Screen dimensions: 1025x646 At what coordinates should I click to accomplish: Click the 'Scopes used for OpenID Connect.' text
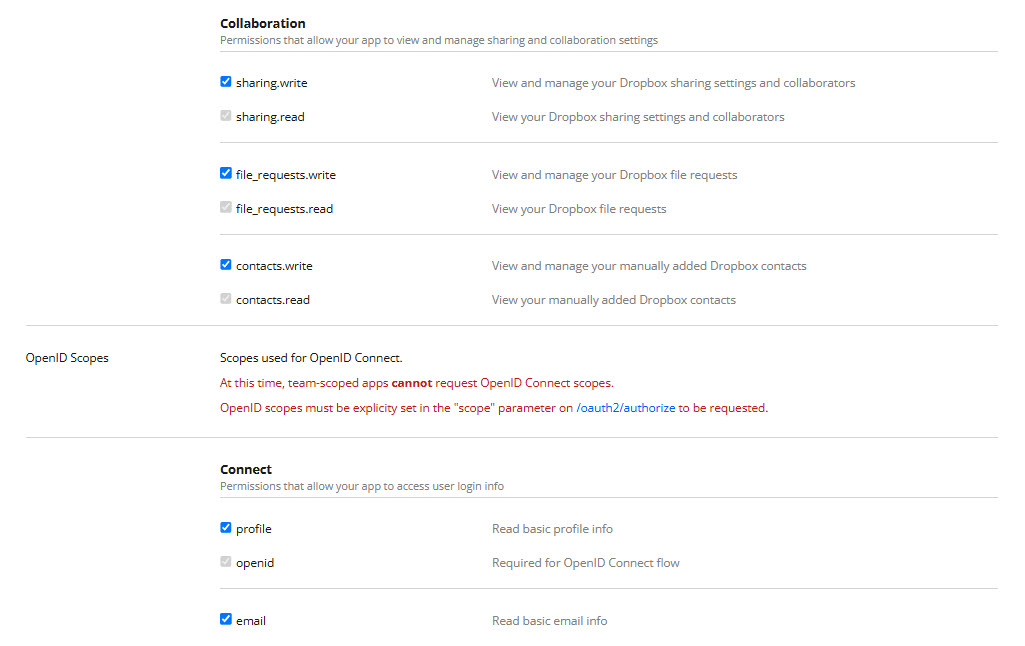[311, 358]
